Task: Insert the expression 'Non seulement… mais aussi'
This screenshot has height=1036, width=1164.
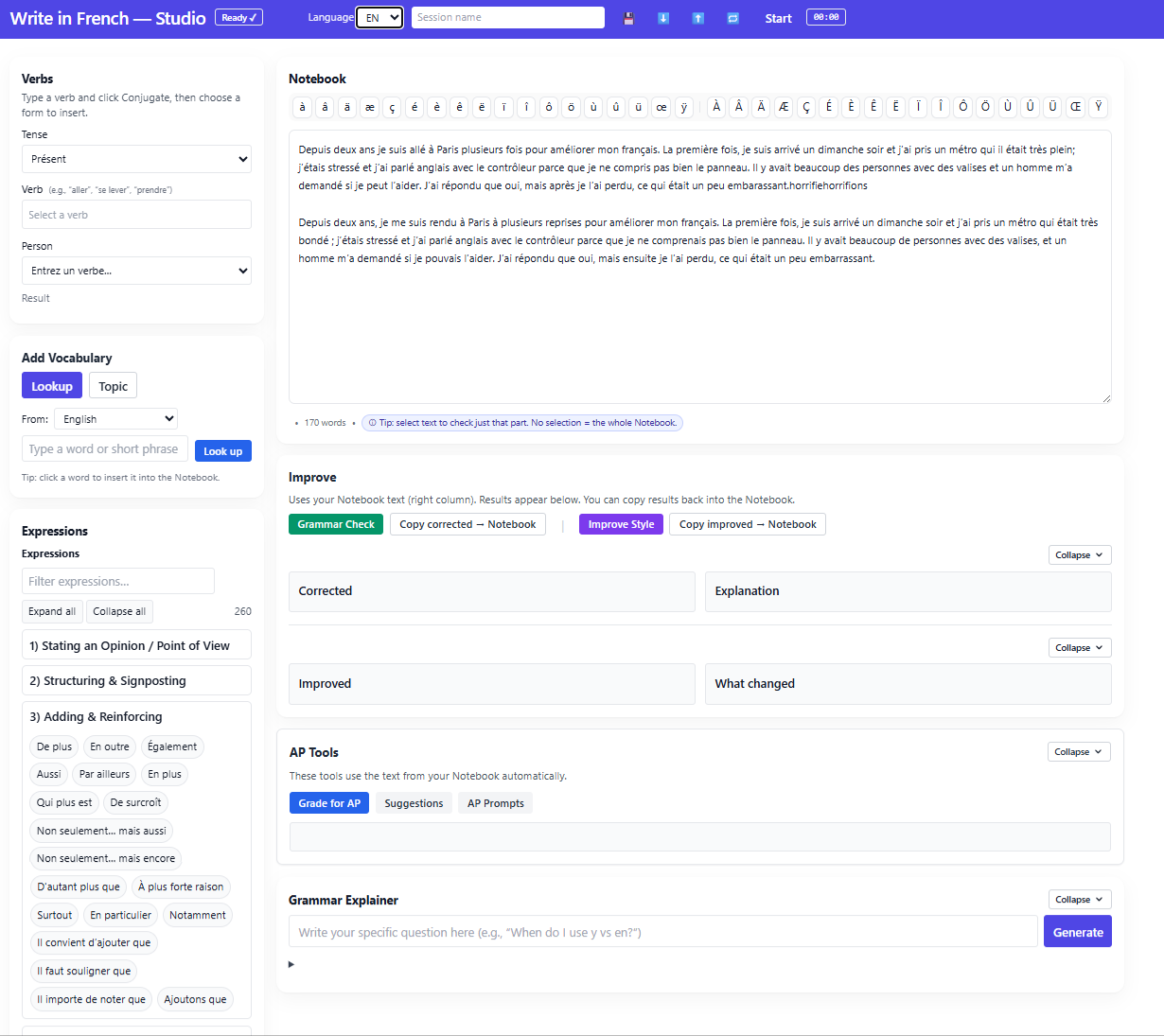Action: point(100,831)
